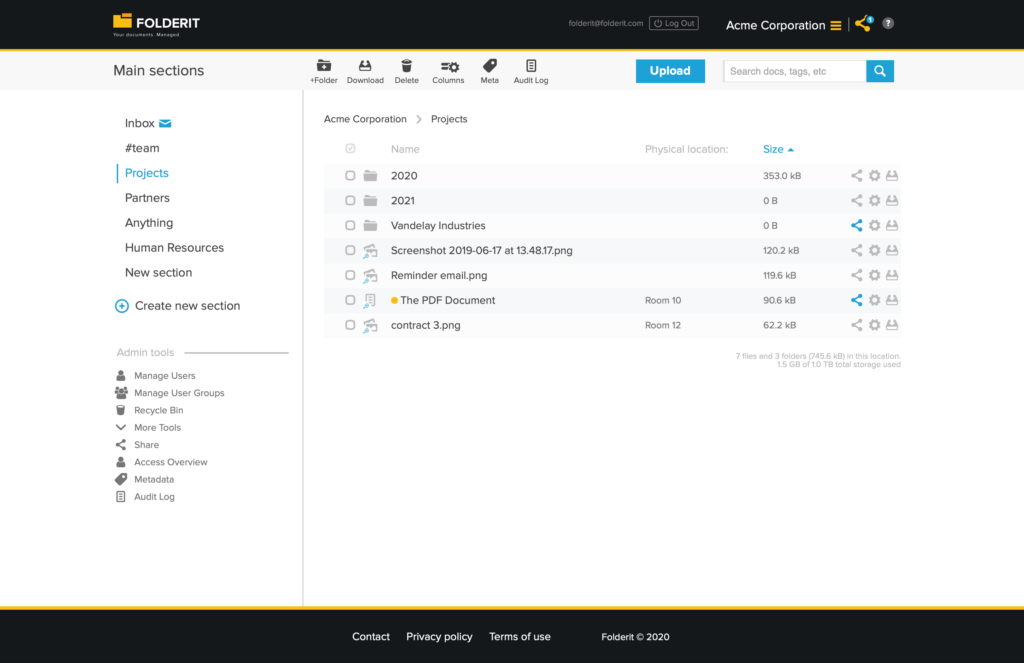Open the Human Resources section
Viewport: 1024px width, 663px height.
point(174,248)
